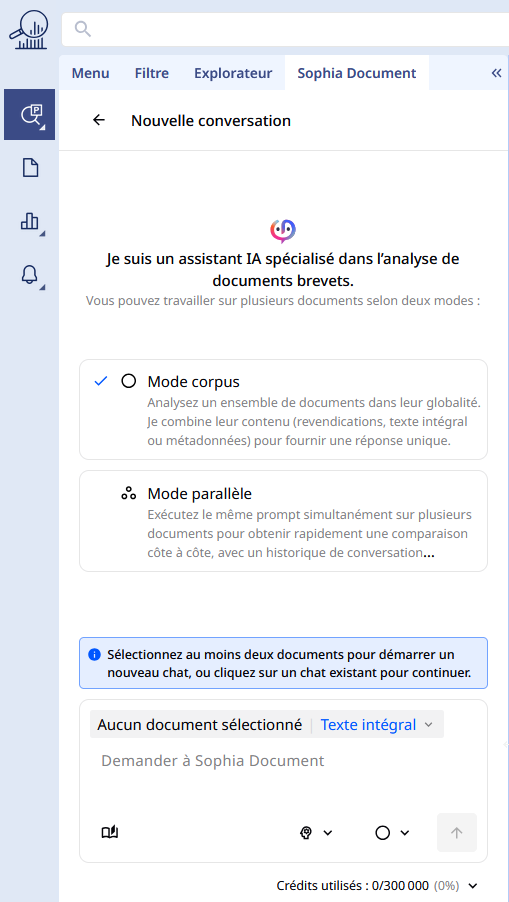
Task: Select the Mode parallèle option
Action: (x=283, y=521)
